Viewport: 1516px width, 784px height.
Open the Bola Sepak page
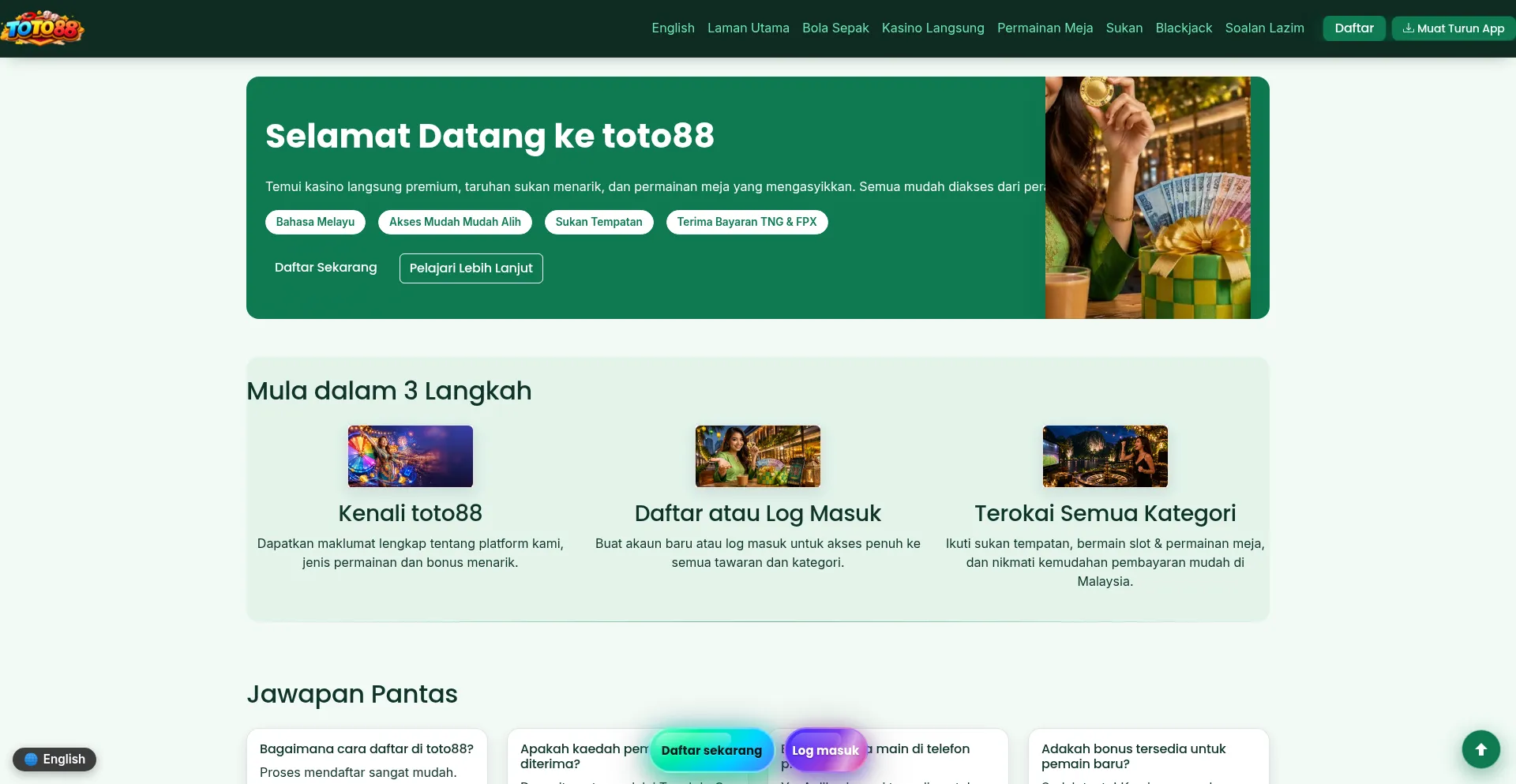click(835, 28)
